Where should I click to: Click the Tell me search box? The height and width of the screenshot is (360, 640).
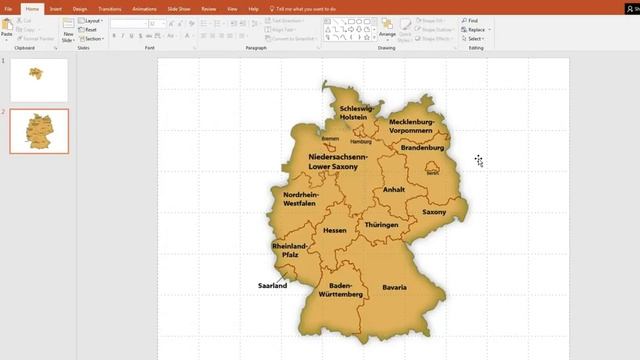302,9
